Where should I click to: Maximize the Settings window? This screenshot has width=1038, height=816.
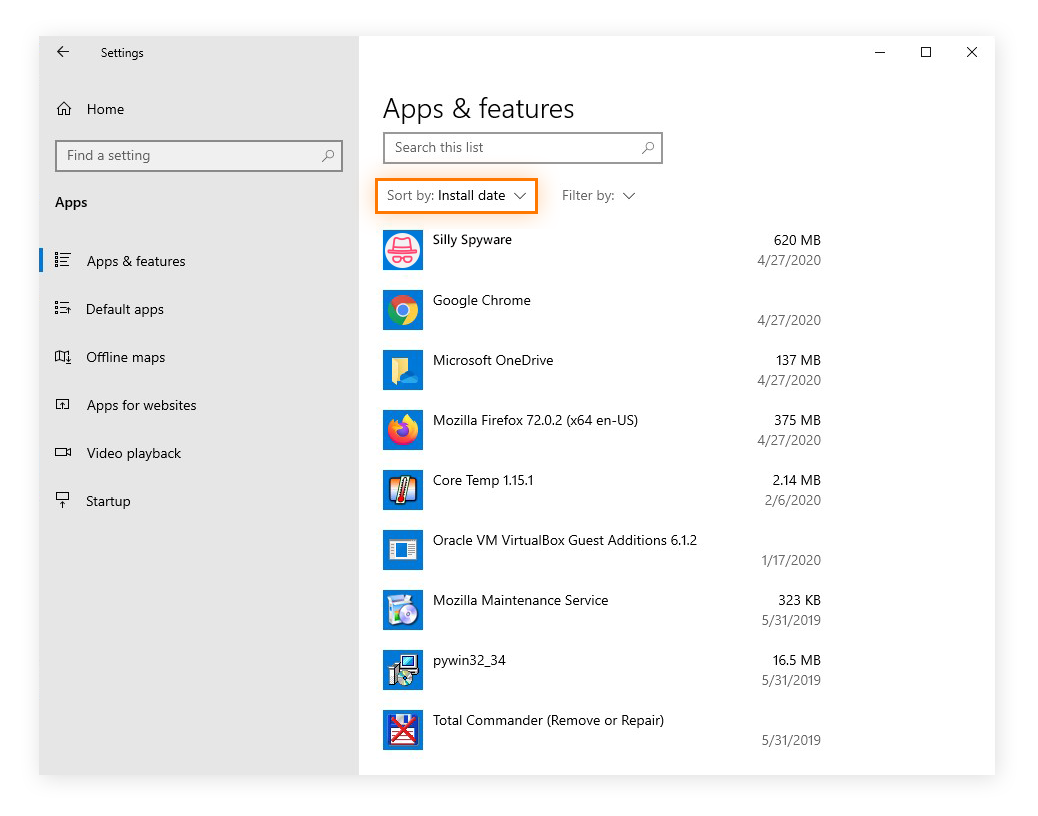(x=925, y=52)
